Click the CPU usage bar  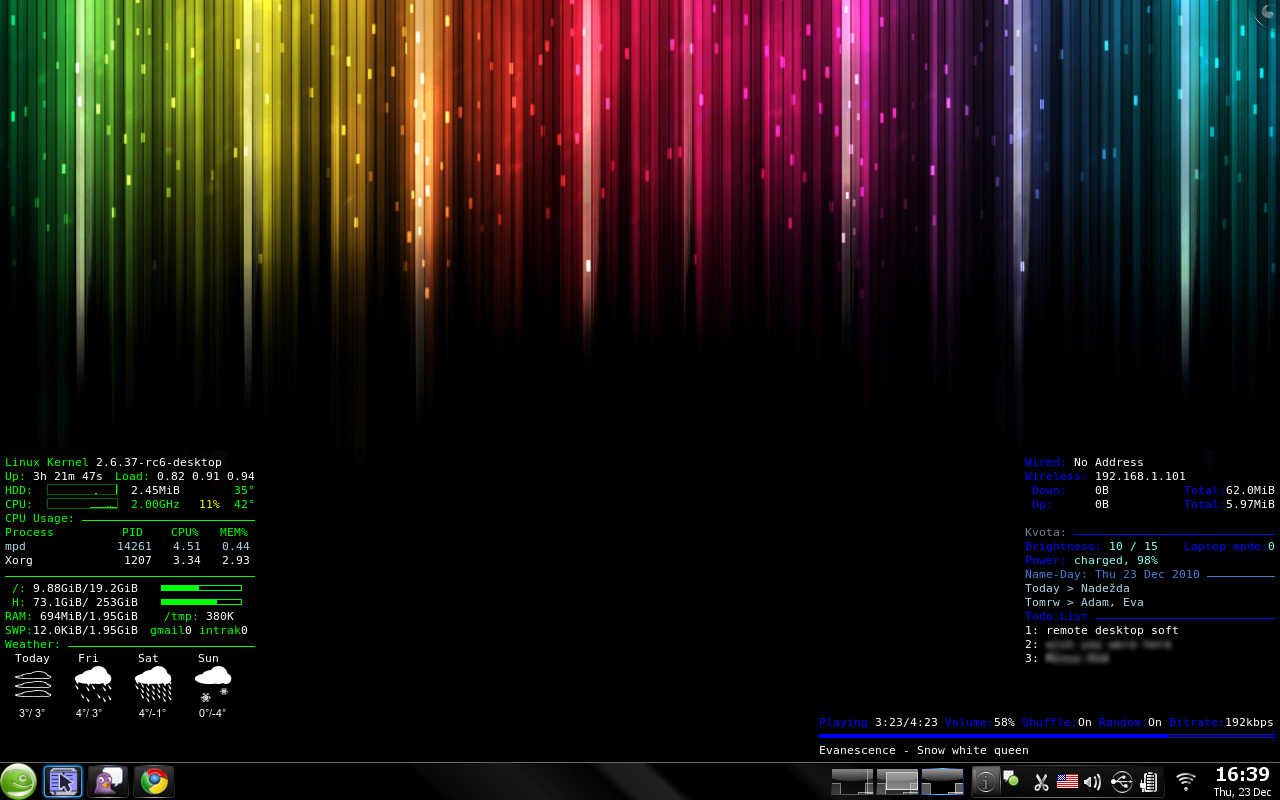pos(82,504)
